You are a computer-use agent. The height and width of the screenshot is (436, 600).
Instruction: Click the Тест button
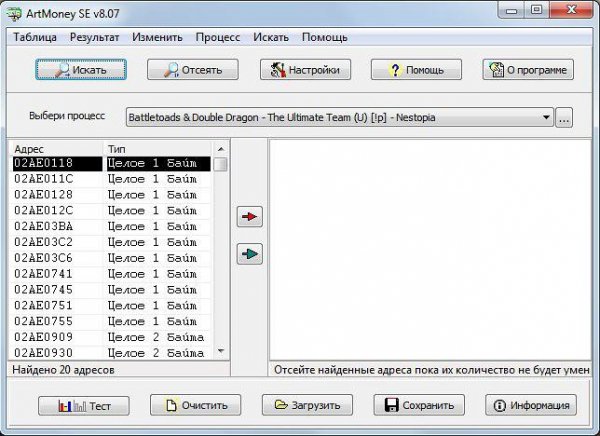(x=84, y=405)
